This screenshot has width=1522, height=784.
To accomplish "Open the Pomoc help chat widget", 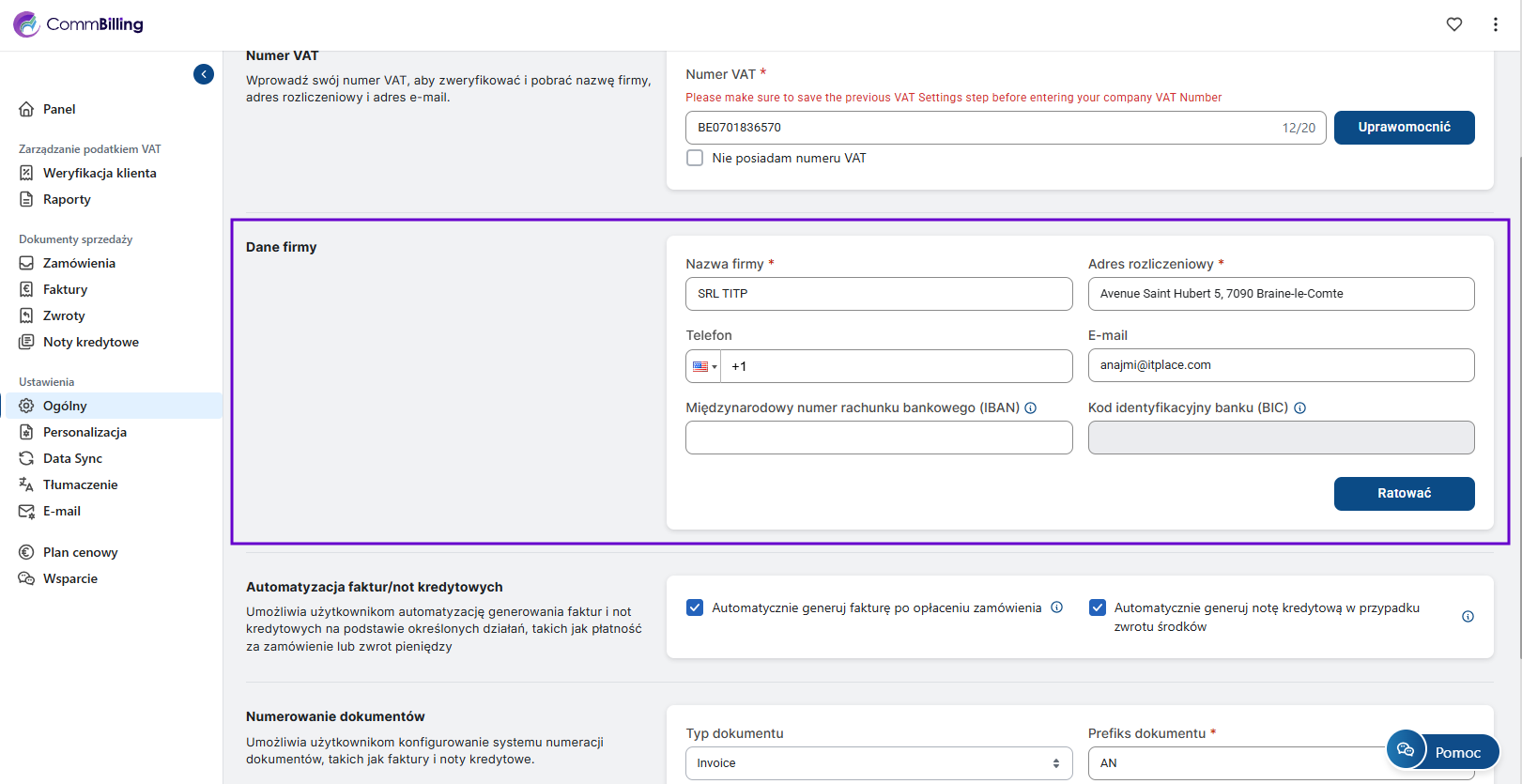I will pos(1442,751).
